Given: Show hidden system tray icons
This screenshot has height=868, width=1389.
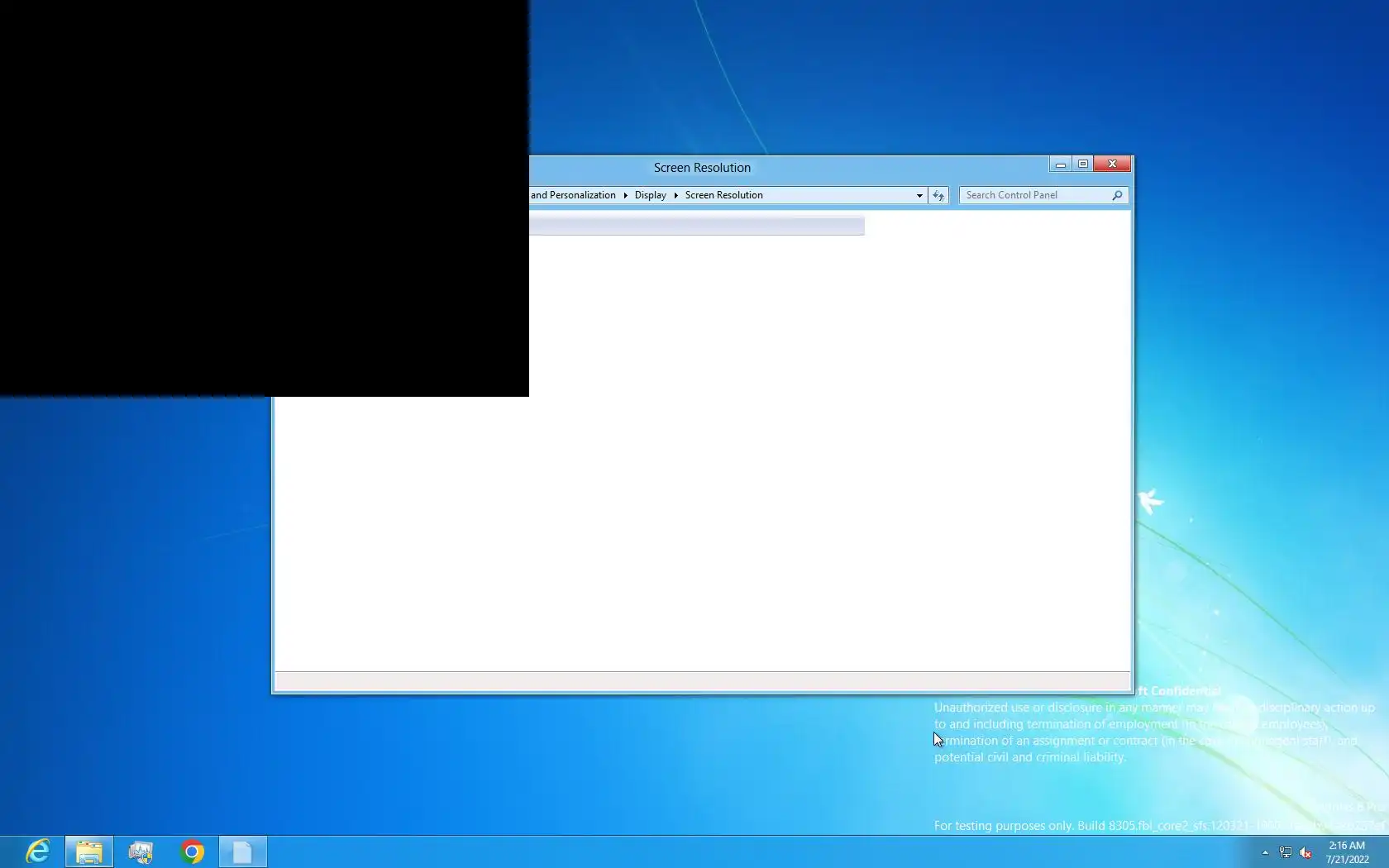Looking at the screenshot, I should 1265,852.
